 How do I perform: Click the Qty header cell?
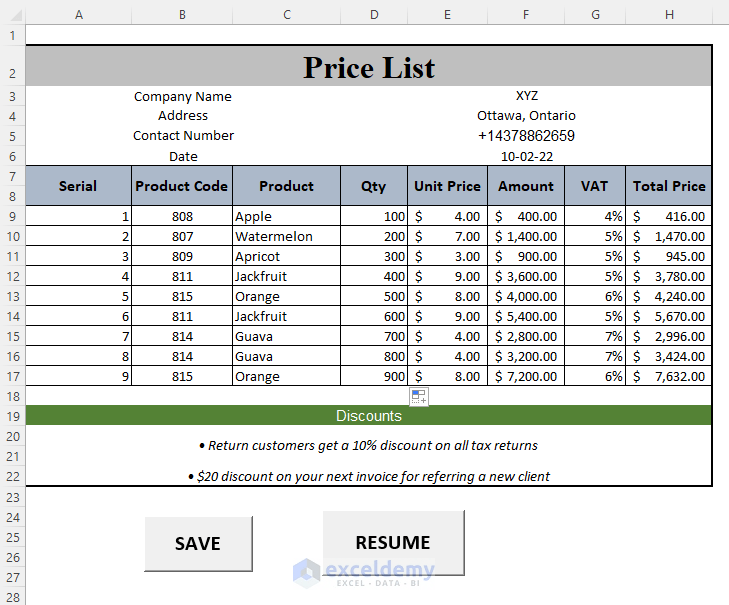pos(374,186)
